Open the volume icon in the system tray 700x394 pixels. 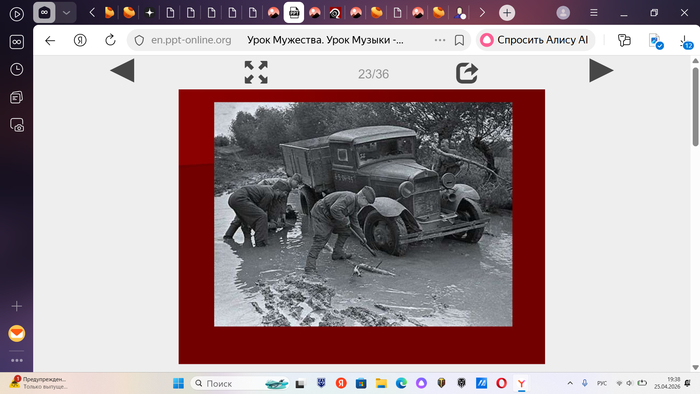point(629,383)
